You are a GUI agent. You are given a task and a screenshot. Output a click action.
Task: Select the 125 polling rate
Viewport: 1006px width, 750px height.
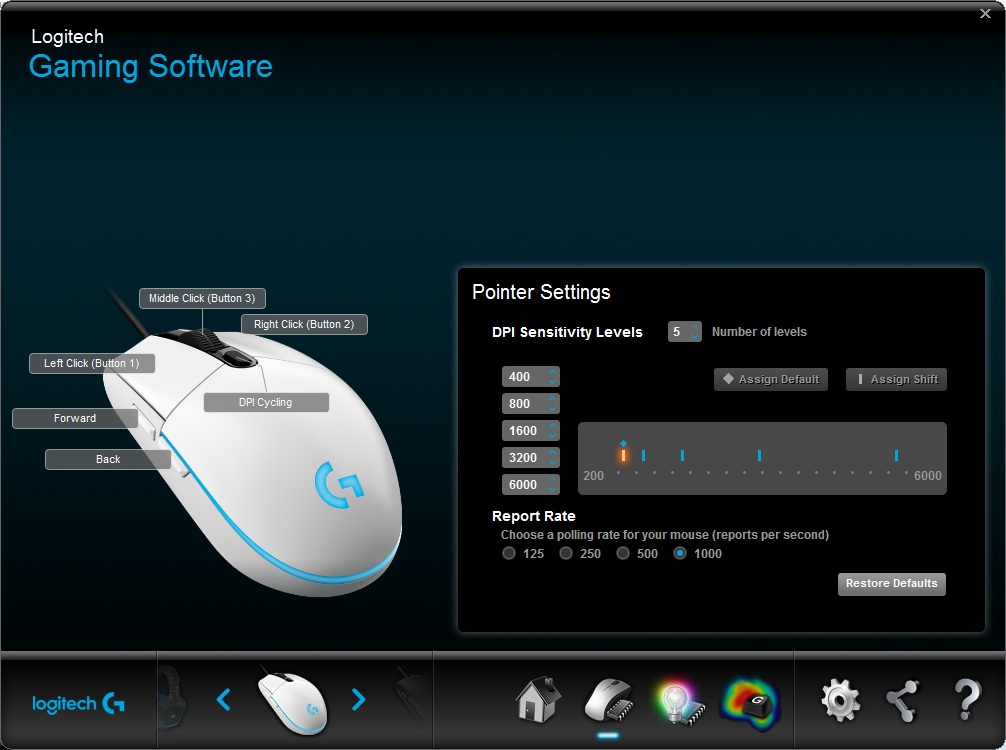(x=508, y=553)
